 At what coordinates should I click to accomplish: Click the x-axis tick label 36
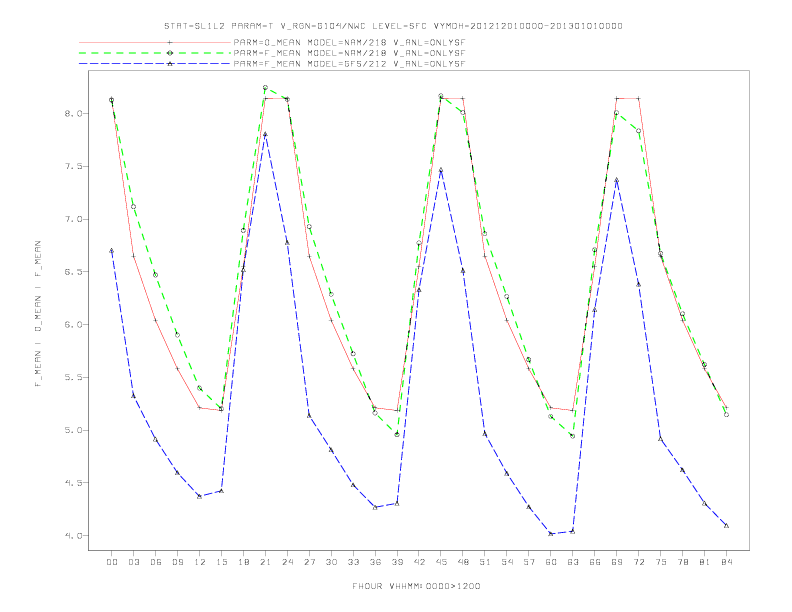375,562
